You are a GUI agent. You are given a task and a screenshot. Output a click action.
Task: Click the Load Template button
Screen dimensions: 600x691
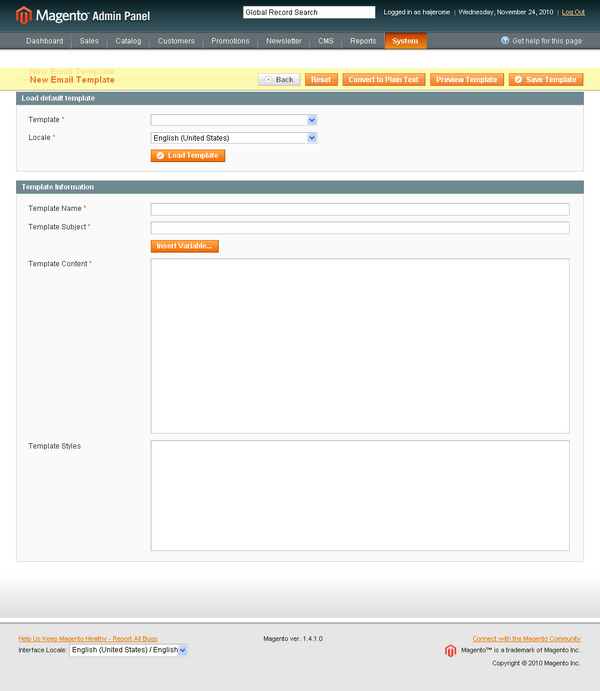(x=188, y=156)
